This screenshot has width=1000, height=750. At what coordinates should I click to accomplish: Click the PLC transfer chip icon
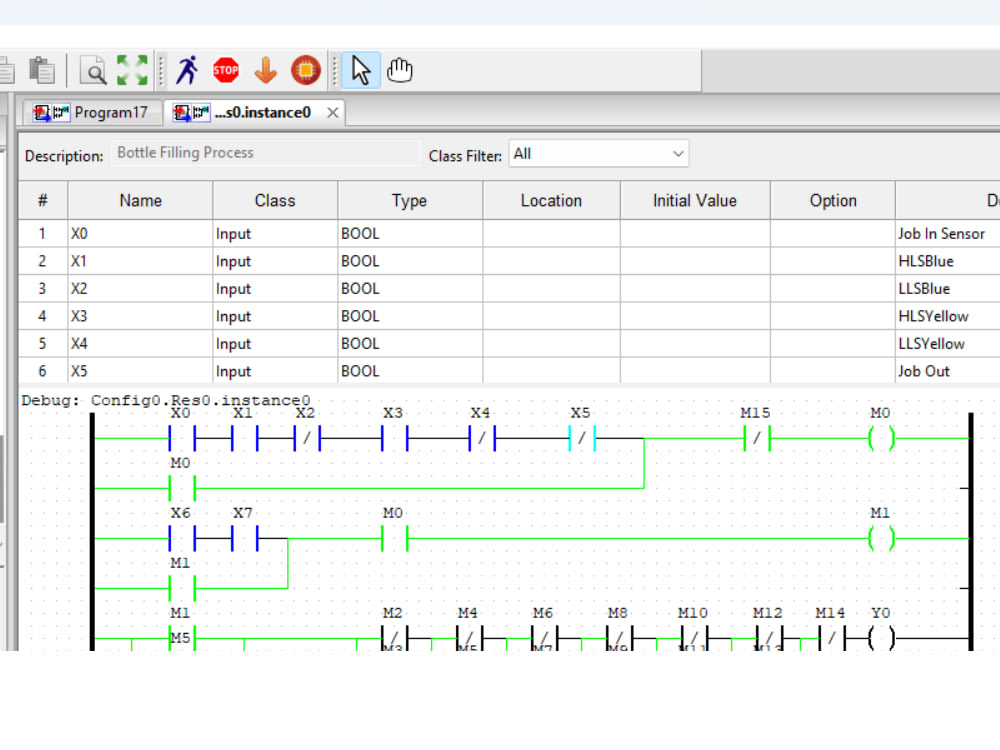tap(305, 70)
